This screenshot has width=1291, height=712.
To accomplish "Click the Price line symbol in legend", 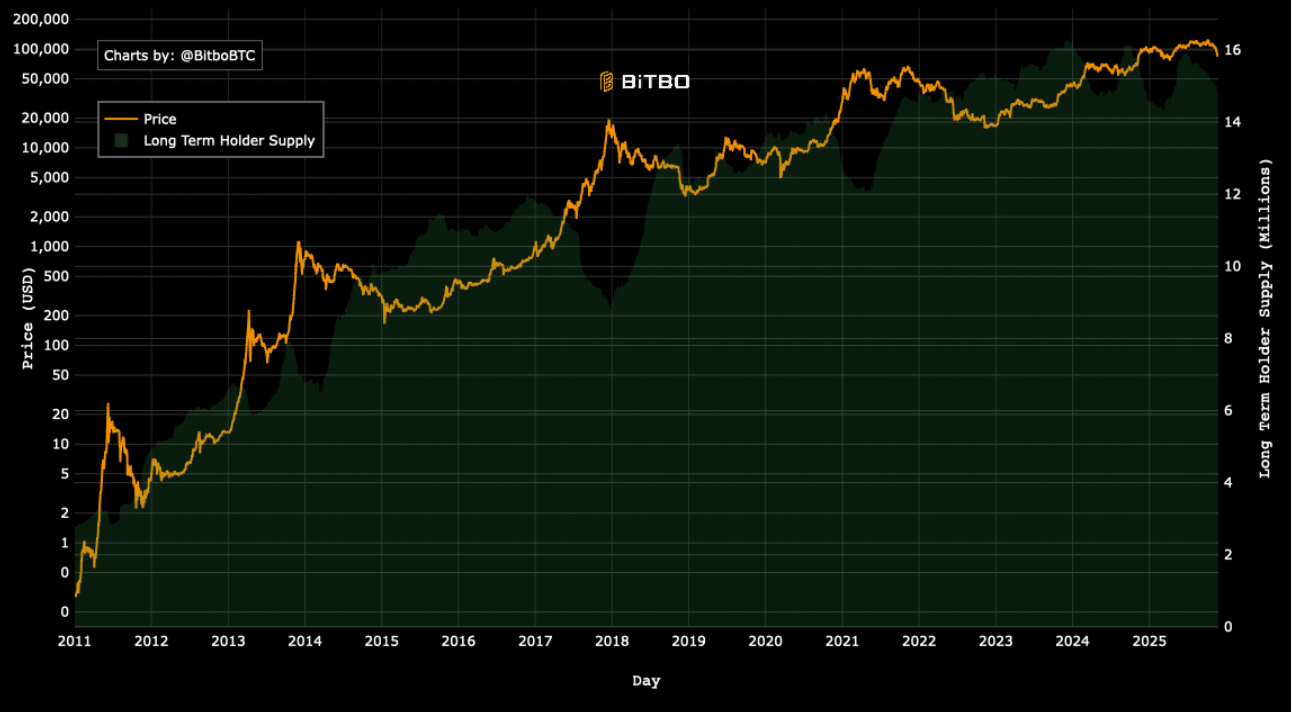I will coord(122,118).
